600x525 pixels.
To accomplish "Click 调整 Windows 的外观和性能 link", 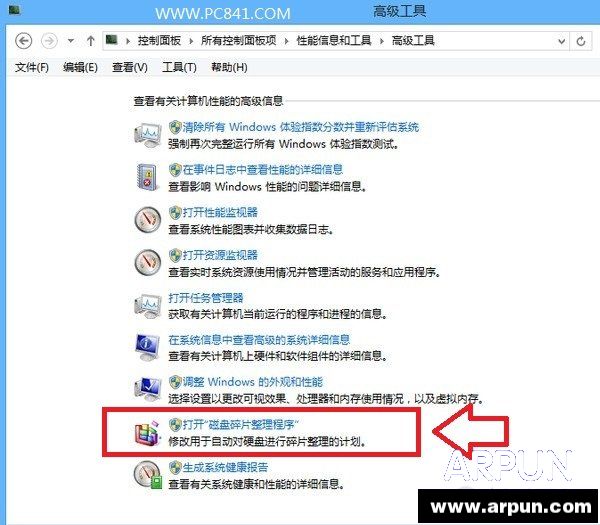I will coord(253,382).
